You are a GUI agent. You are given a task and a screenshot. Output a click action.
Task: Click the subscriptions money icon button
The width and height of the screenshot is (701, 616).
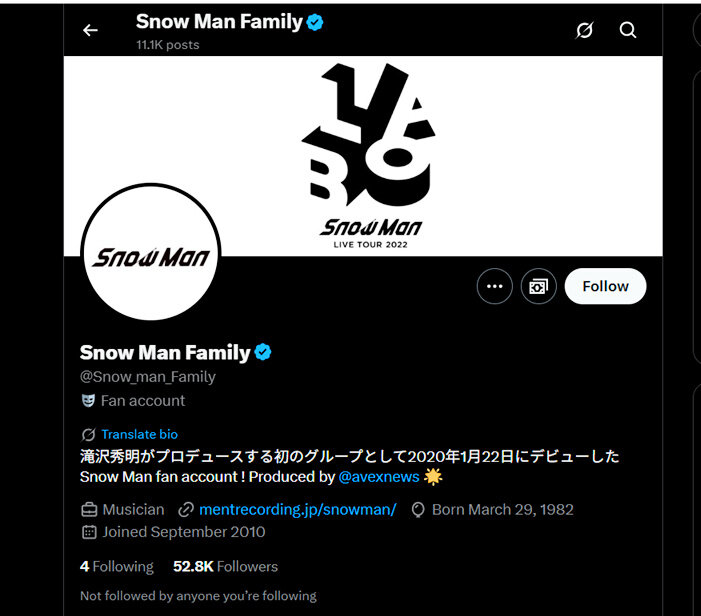coord(538,286)
